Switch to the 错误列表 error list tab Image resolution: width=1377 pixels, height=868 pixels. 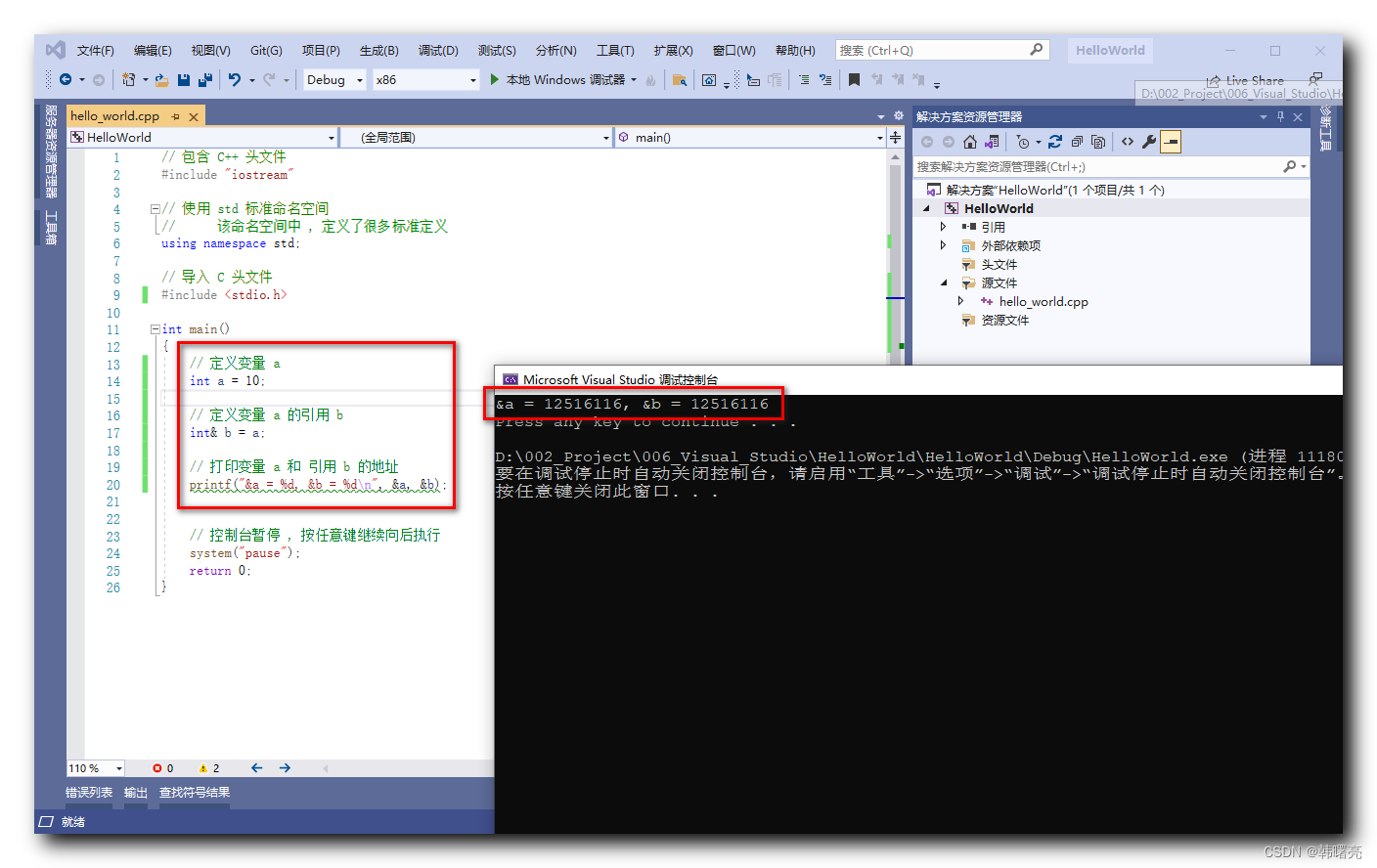click(x=89, y=793)
